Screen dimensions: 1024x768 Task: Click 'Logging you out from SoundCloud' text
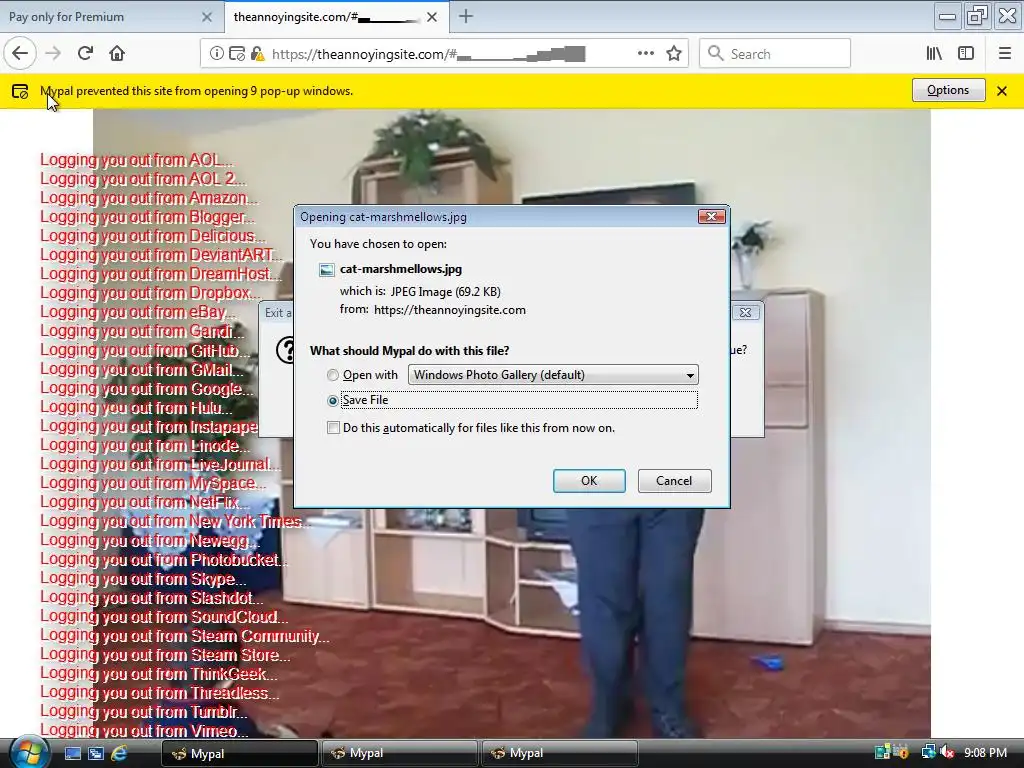[164, 617]
